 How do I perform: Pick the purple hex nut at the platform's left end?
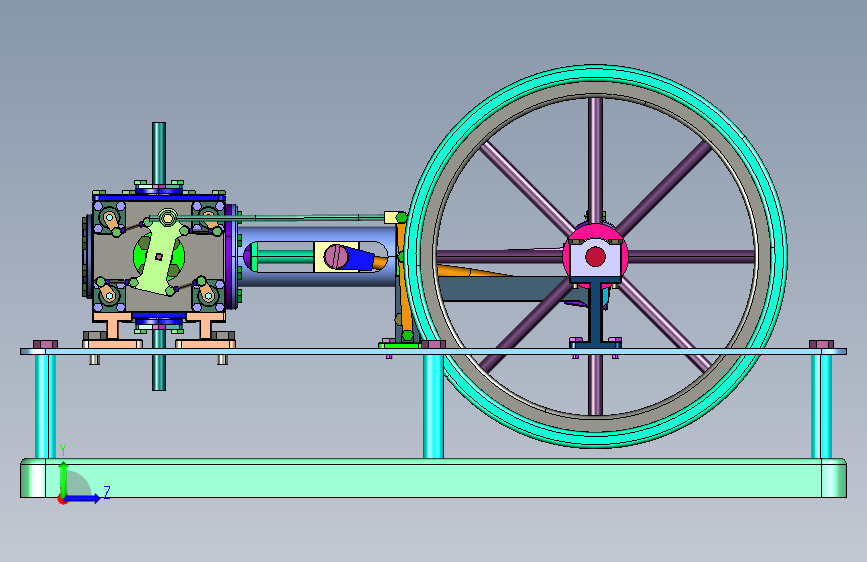tap(45, 345)
